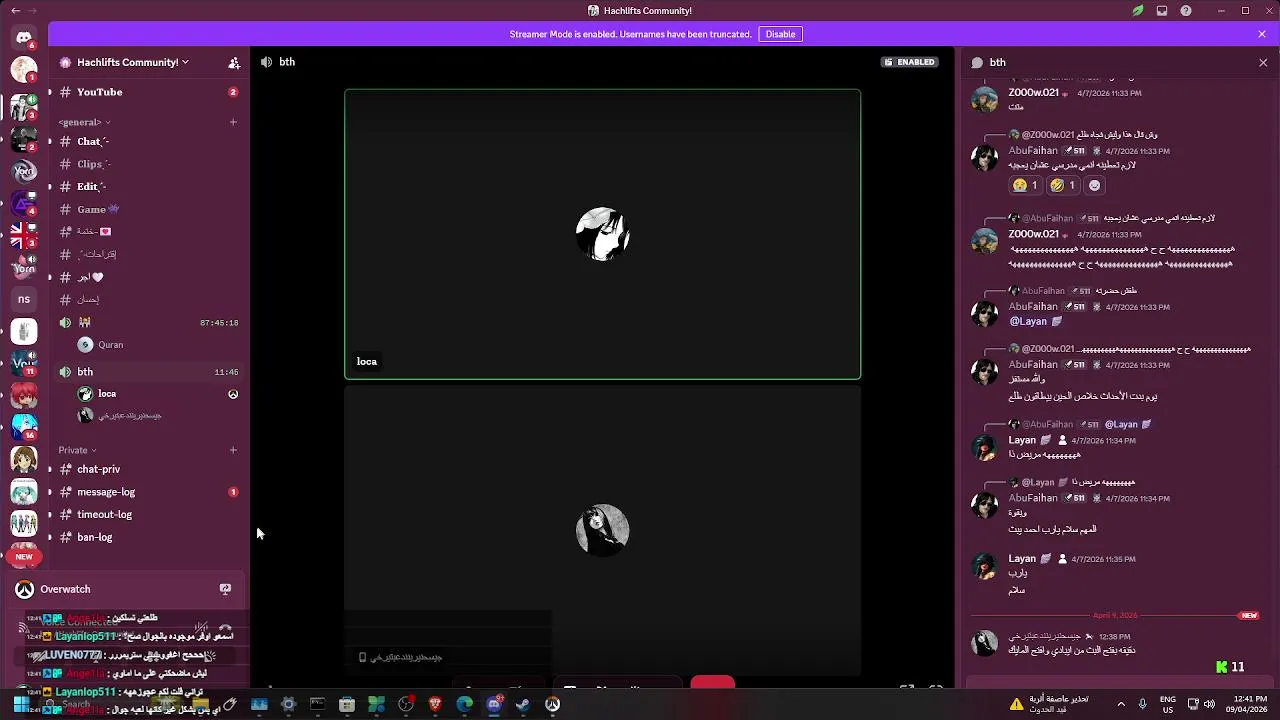Collapse the Private channel category
1280x720 pixels.
coord(77,450)
